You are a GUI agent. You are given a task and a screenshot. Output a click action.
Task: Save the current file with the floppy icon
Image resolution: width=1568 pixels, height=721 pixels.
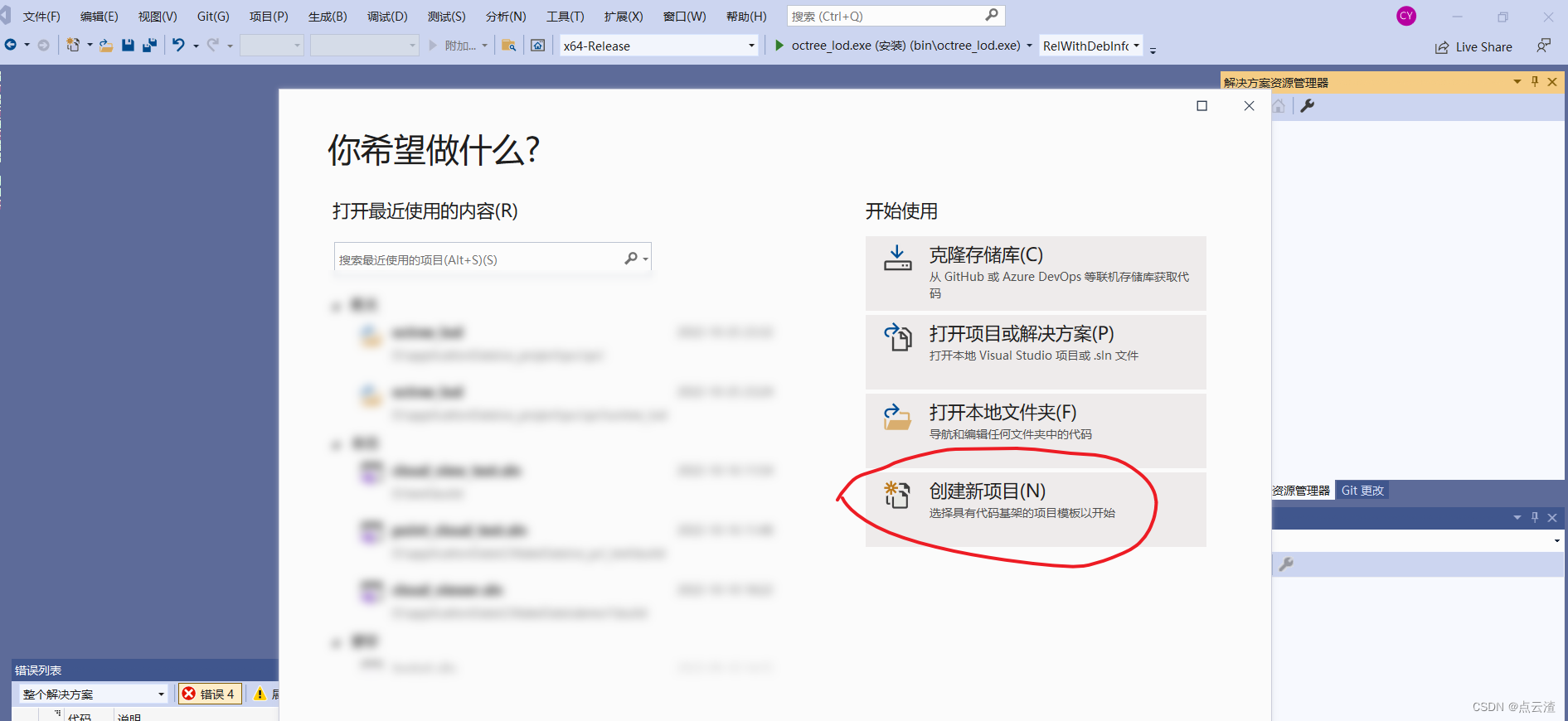[128, 46]
